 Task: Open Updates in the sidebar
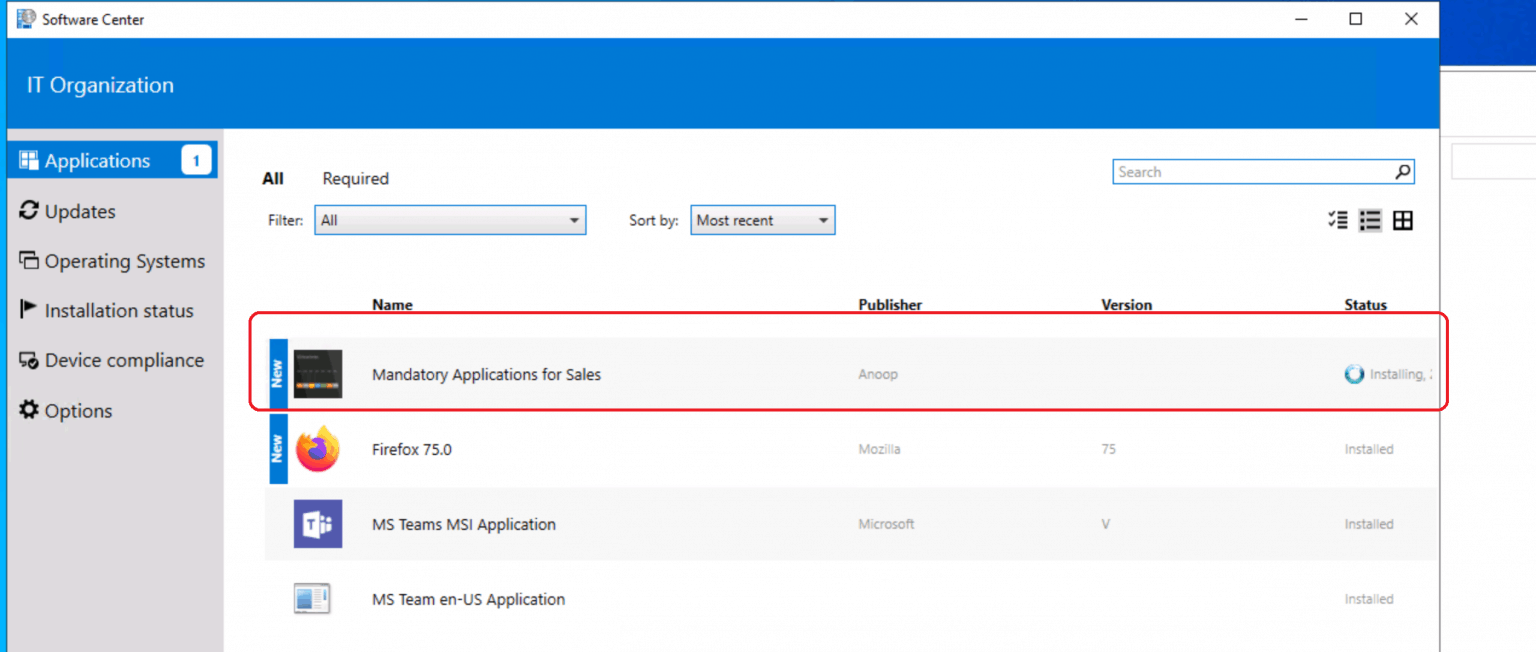coord(80,211)
